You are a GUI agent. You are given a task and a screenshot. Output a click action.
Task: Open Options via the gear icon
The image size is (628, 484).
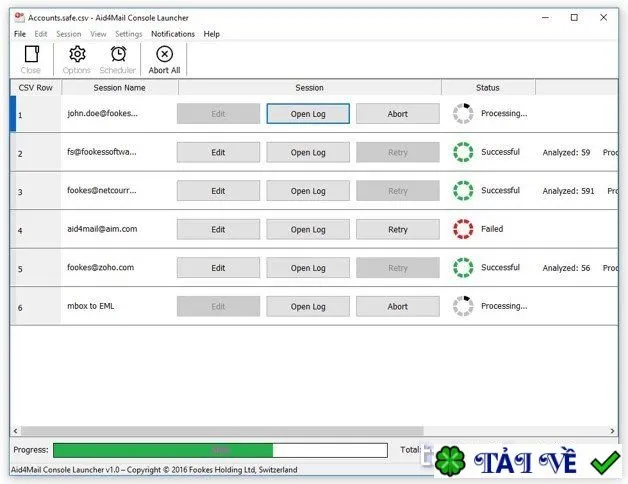point(77,54)
